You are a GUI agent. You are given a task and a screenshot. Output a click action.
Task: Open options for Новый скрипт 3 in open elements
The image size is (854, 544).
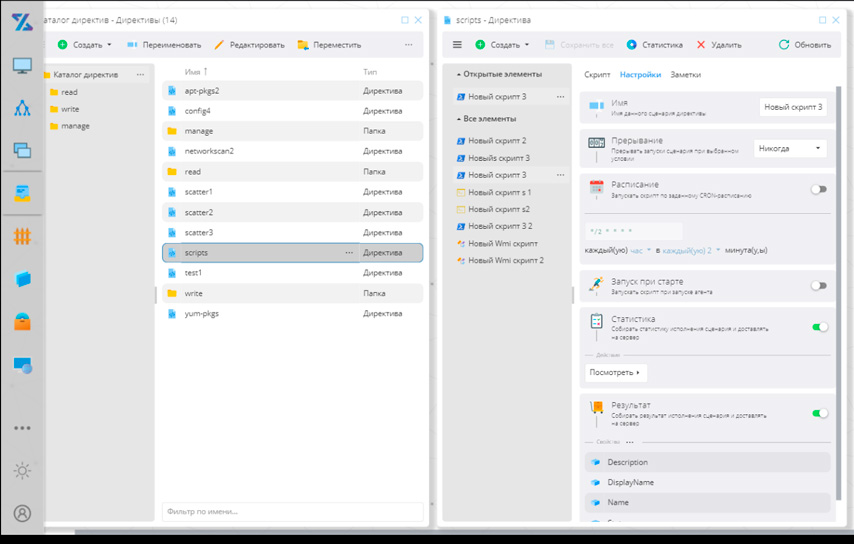560,96
